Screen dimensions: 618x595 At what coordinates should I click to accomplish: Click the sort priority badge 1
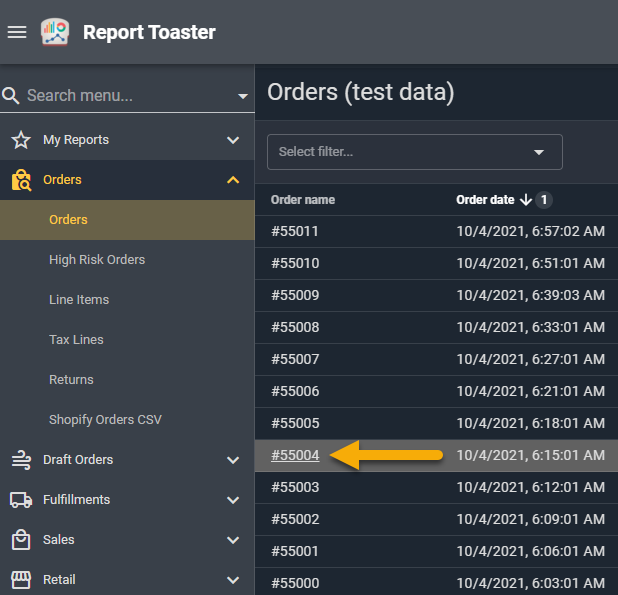[x=544, y=200]
